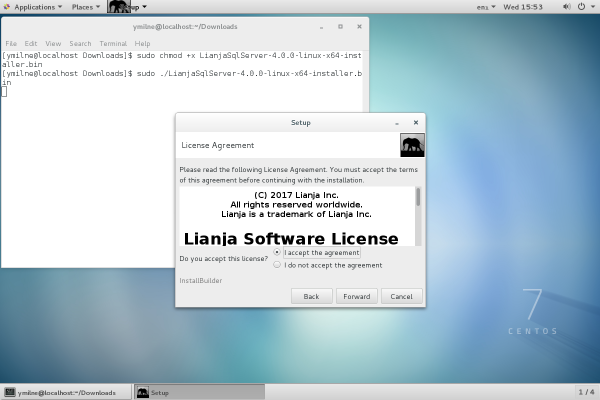Click the workspace switcher showing 1 / 4

coord(587,392)
